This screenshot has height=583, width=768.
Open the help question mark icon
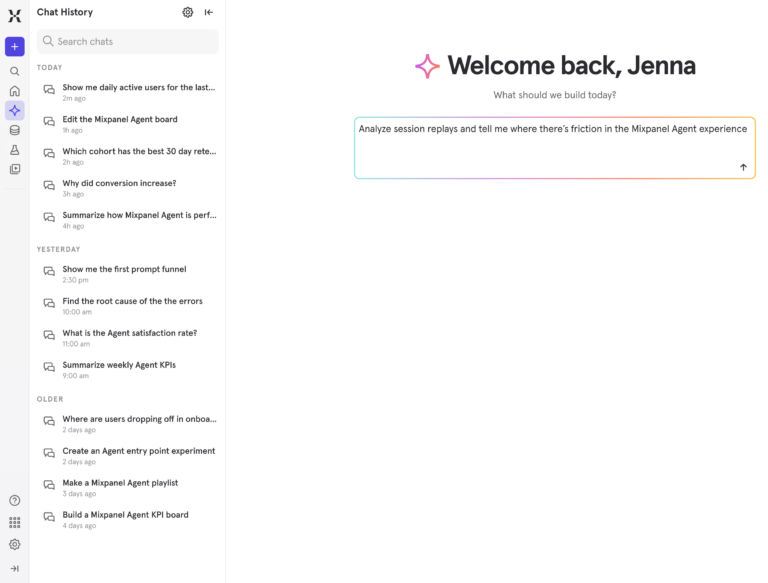coord(15,500)
